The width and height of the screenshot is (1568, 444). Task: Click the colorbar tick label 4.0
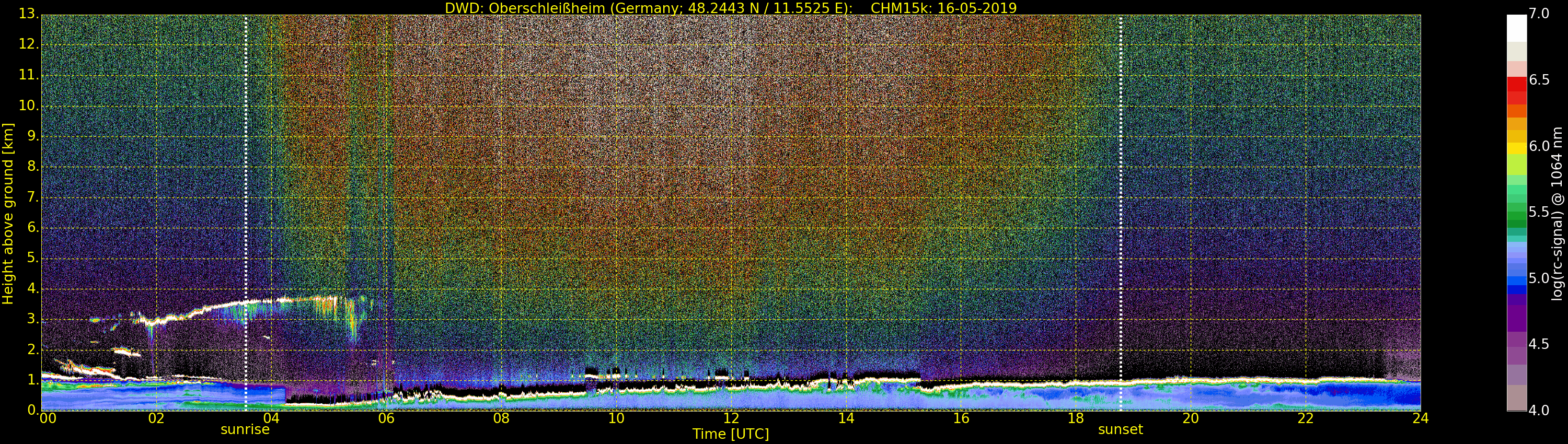[x=1539, y=411]
